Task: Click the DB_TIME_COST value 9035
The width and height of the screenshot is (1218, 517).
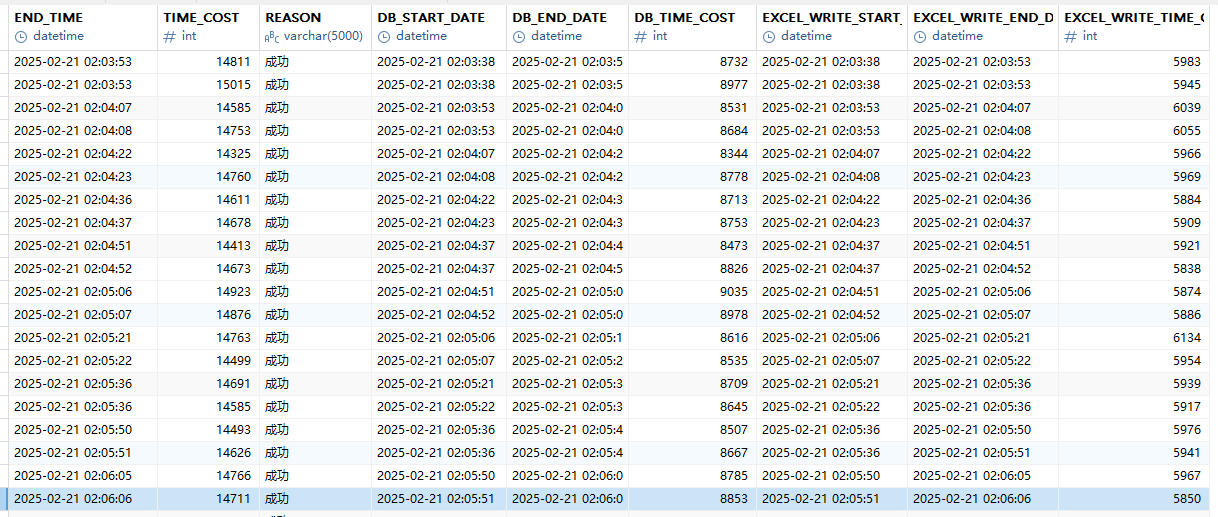Action: (693, 292)
